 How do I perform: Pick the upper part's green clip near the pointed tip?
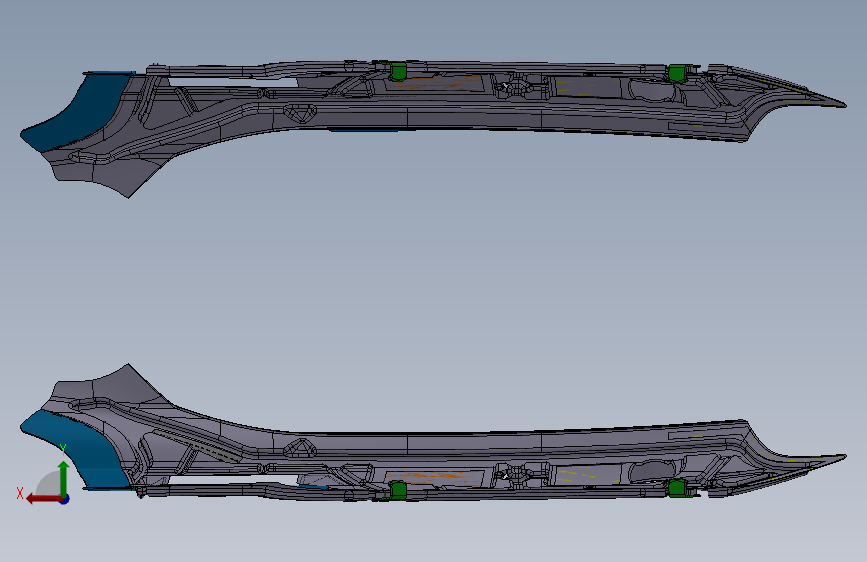tap(677, 74)
